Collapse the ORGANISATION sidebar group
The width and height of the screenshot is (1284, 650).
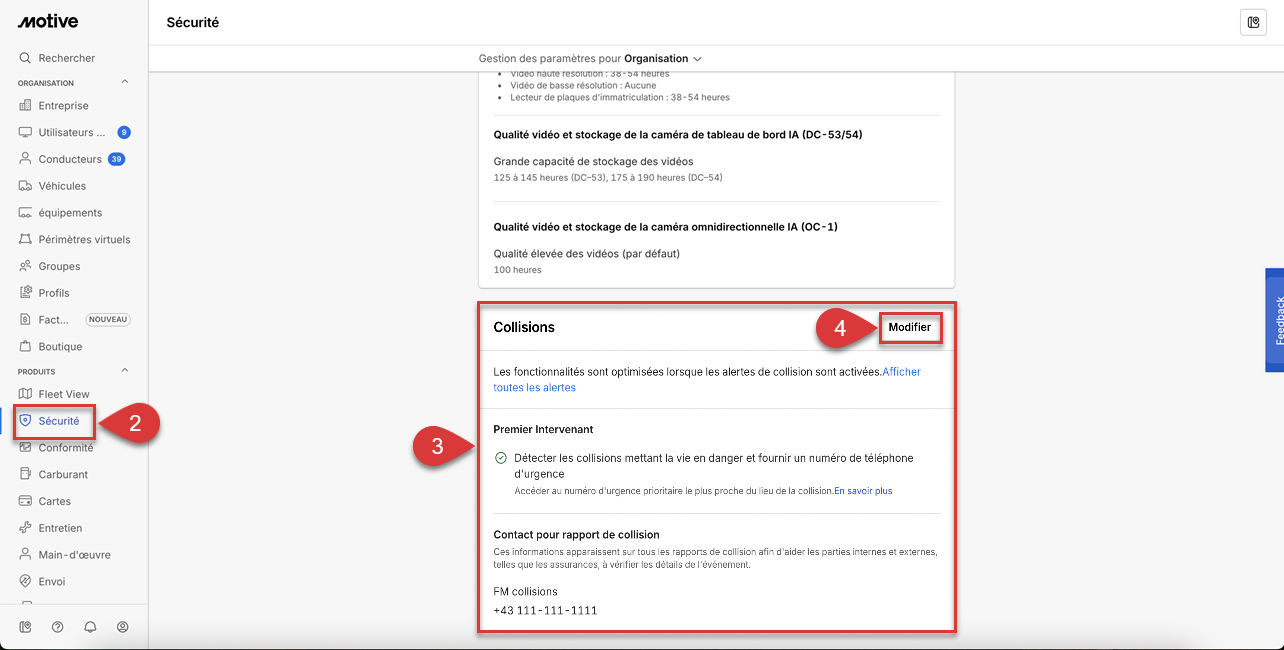125,83
